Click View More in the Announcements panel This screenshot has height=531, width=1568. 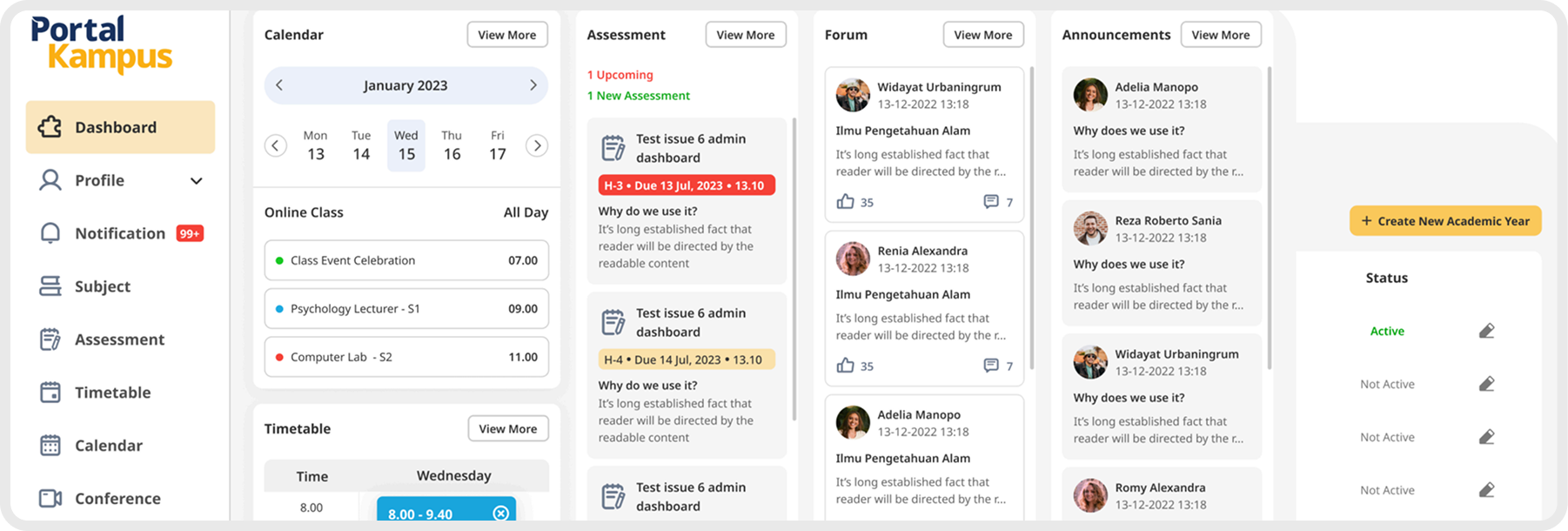pos(1220,35)
